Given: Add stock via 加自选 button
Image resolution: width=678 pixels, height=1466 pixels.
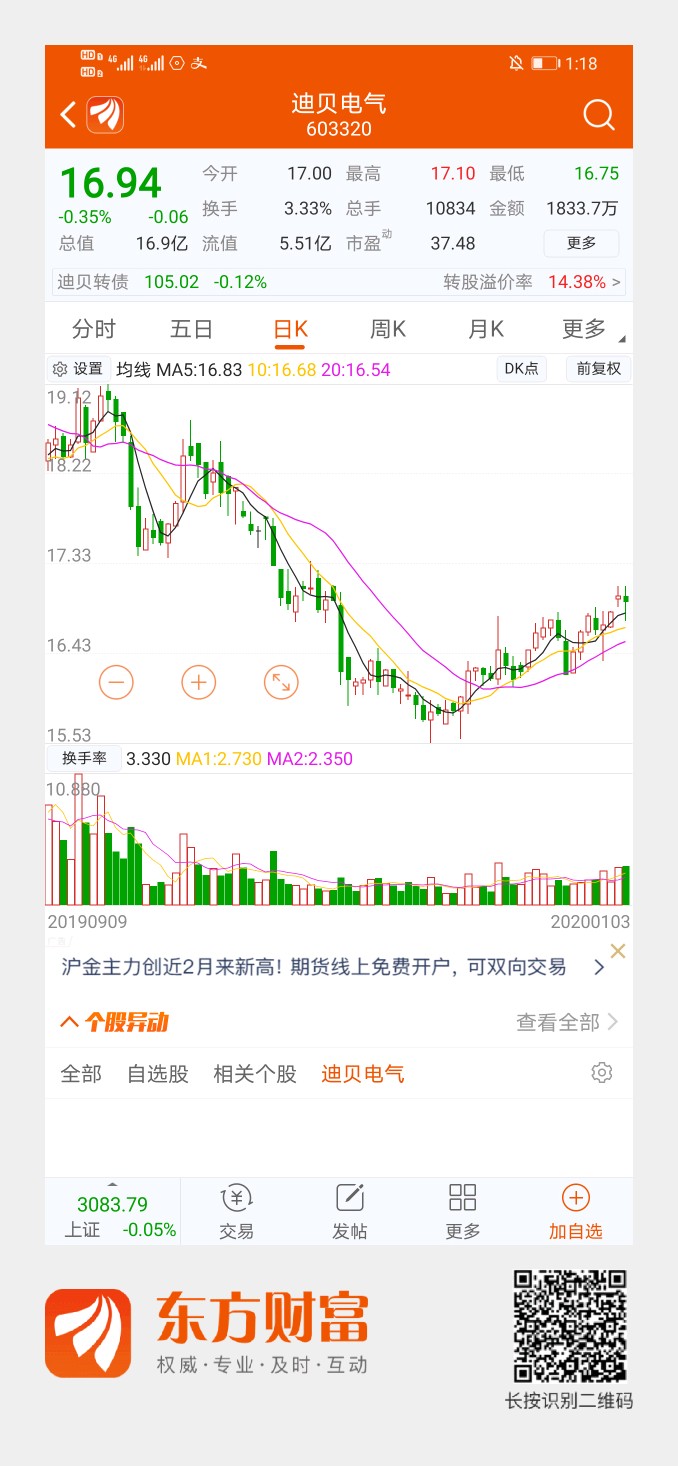Looking at the screenshot, I should pos(576,1211).
